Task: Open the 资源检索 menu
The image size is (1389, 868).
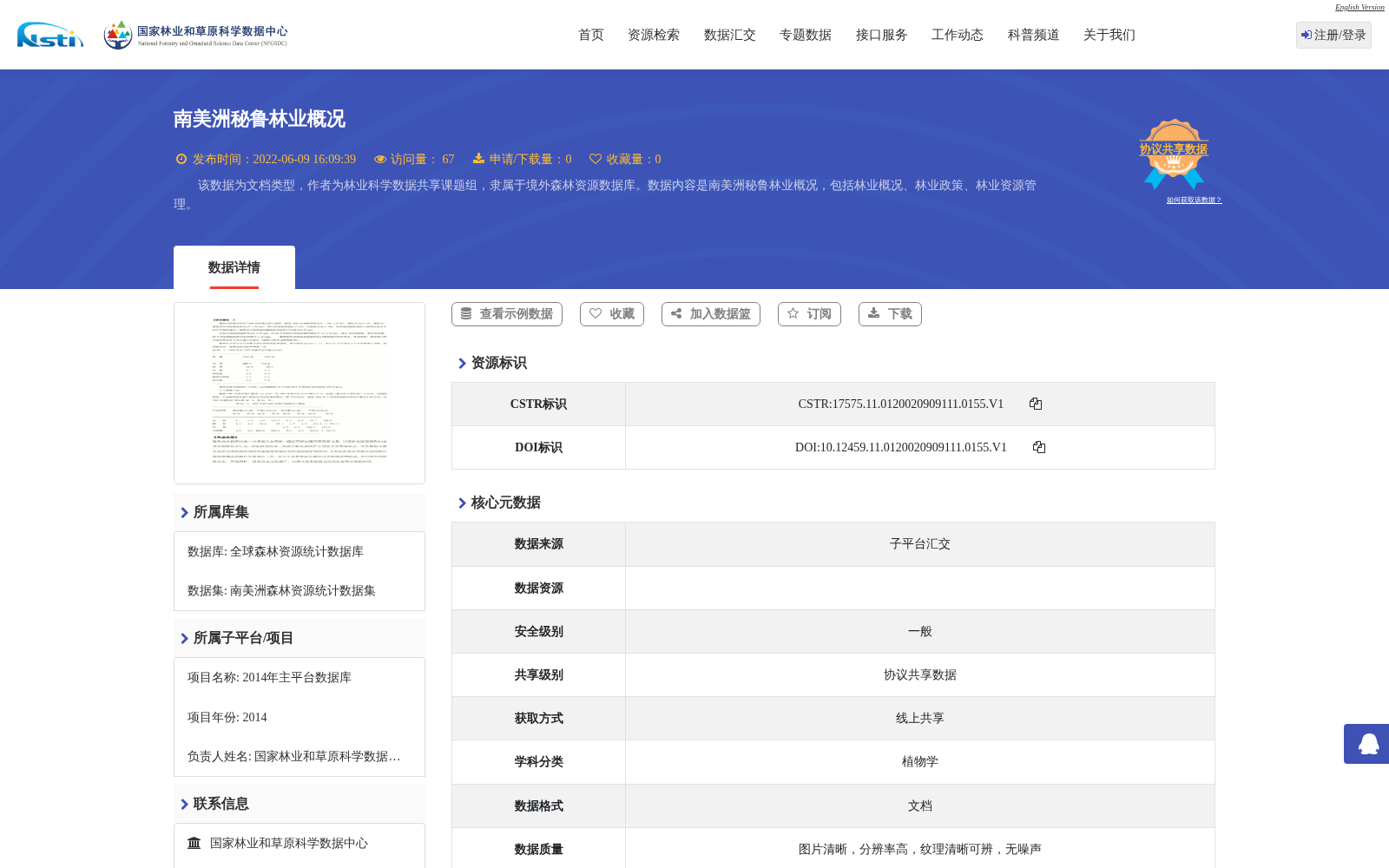Action: 654,35
